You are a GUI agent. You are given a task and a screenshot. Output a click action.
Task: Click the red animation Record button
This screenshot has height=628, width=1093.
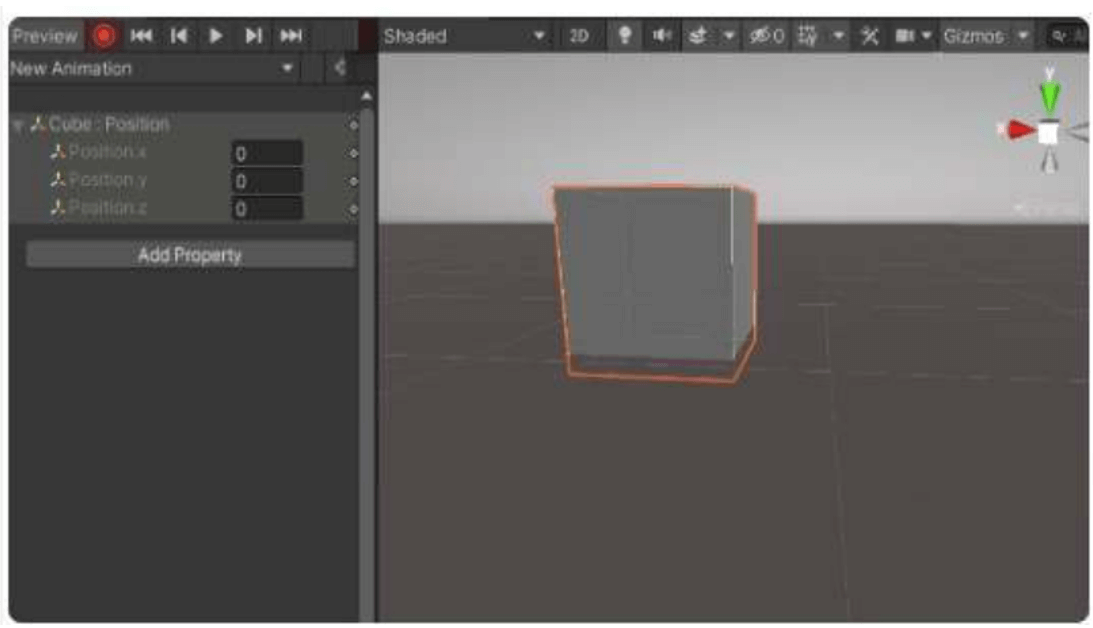click(103, 36)
